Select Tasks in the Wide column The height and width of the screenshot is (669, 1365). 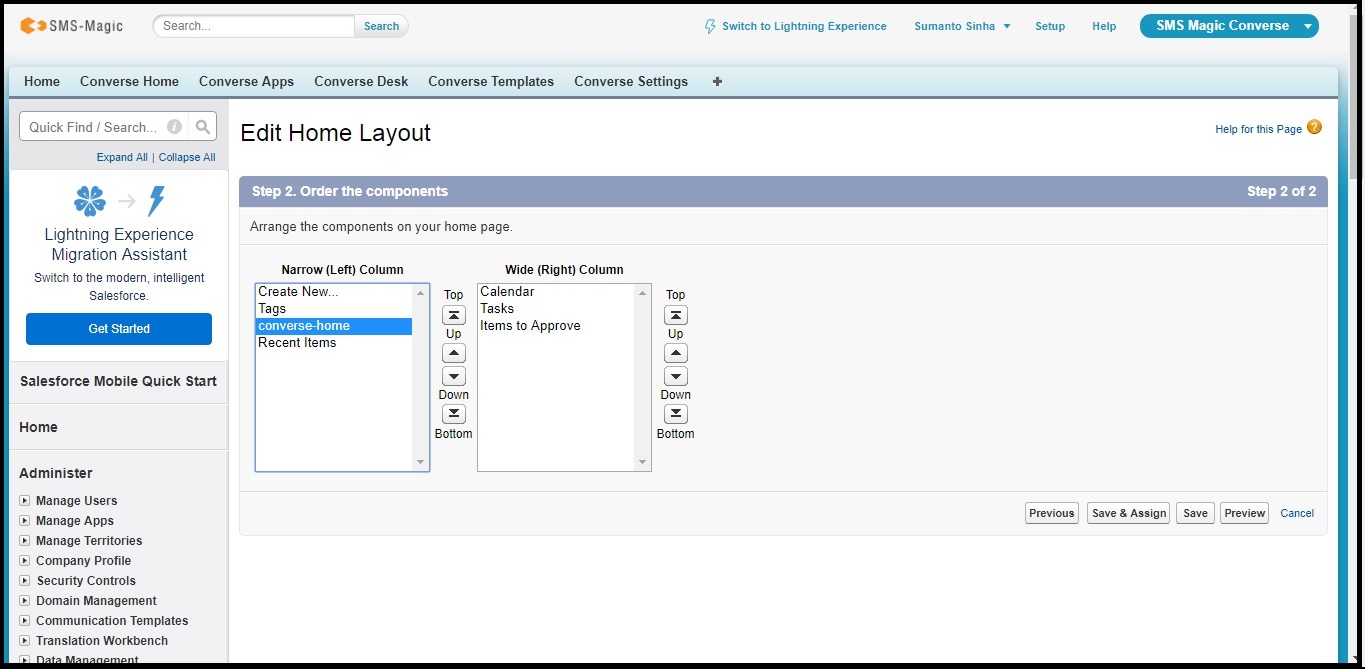pyautogui.click(x=556, y=309)
